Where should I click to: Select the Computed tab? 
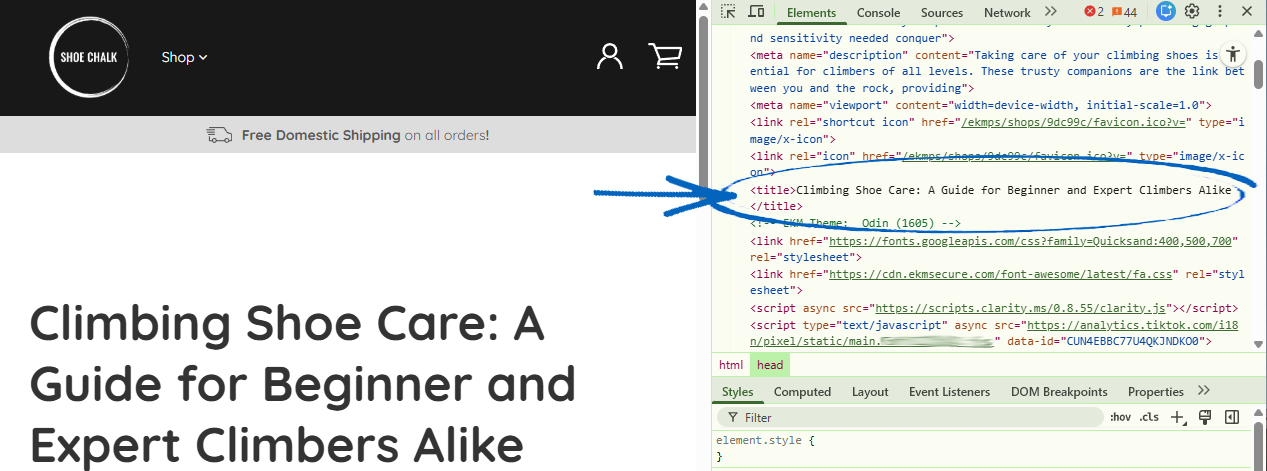pos(802,392)
